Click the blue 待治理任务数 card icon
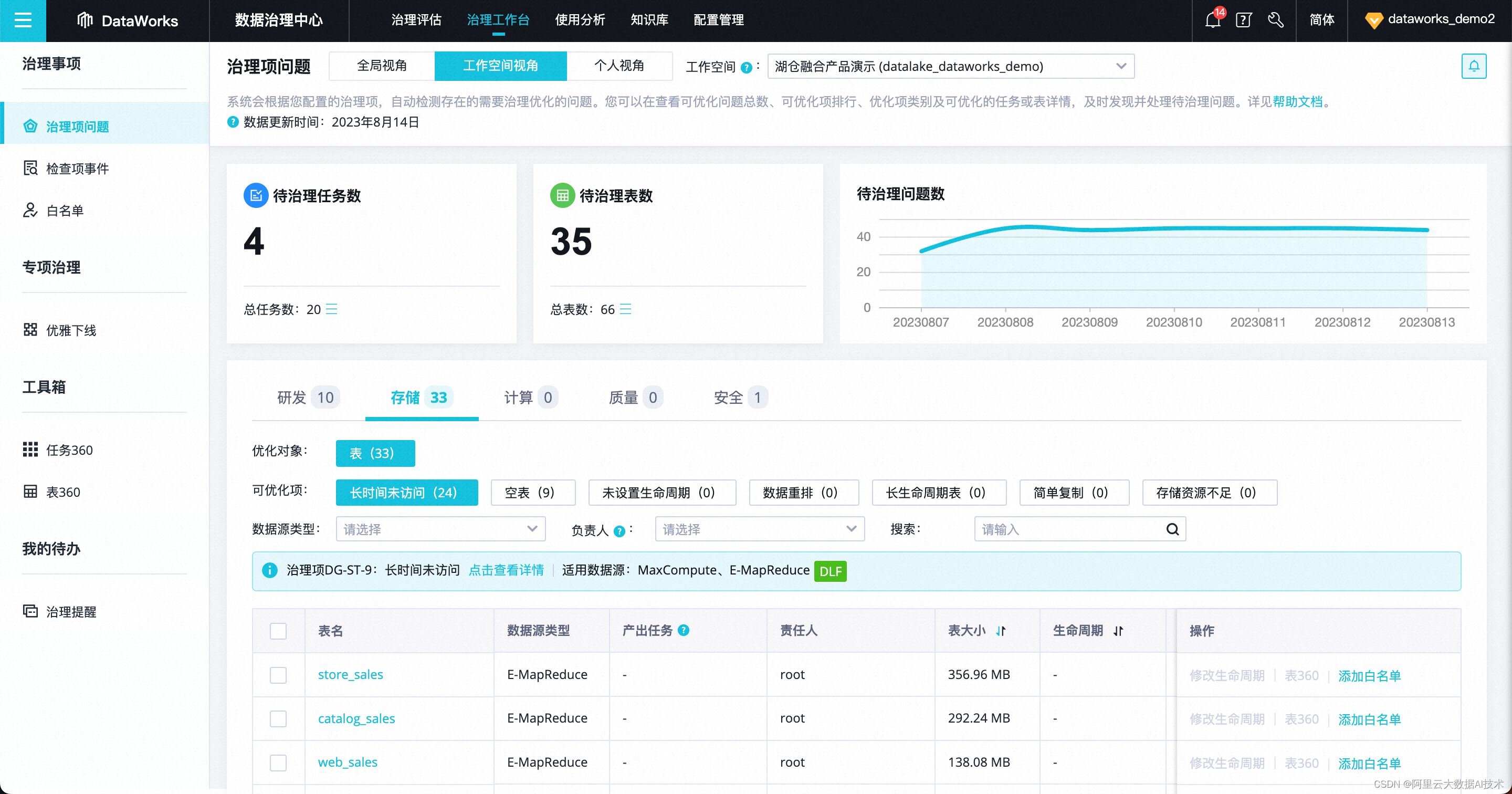Image resolution: width=1512 pixels, height=794 pixels. point(256,195)
